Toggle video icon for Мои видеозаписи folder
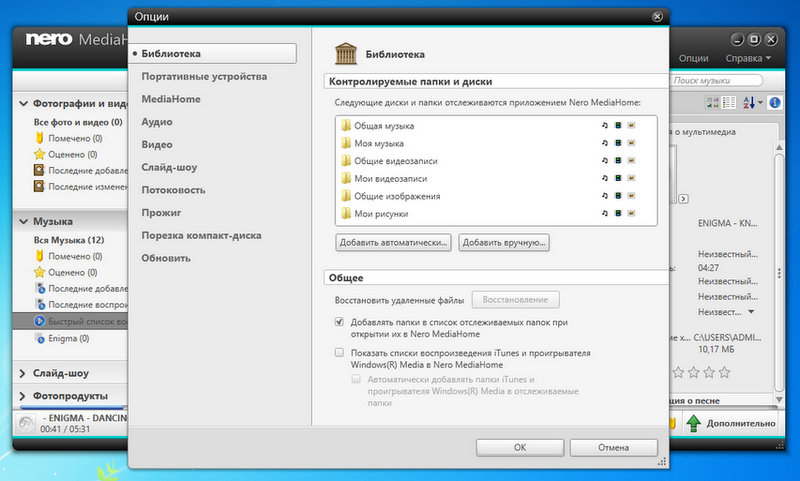Viewport: 800px width, 481px height. (618, 179)
